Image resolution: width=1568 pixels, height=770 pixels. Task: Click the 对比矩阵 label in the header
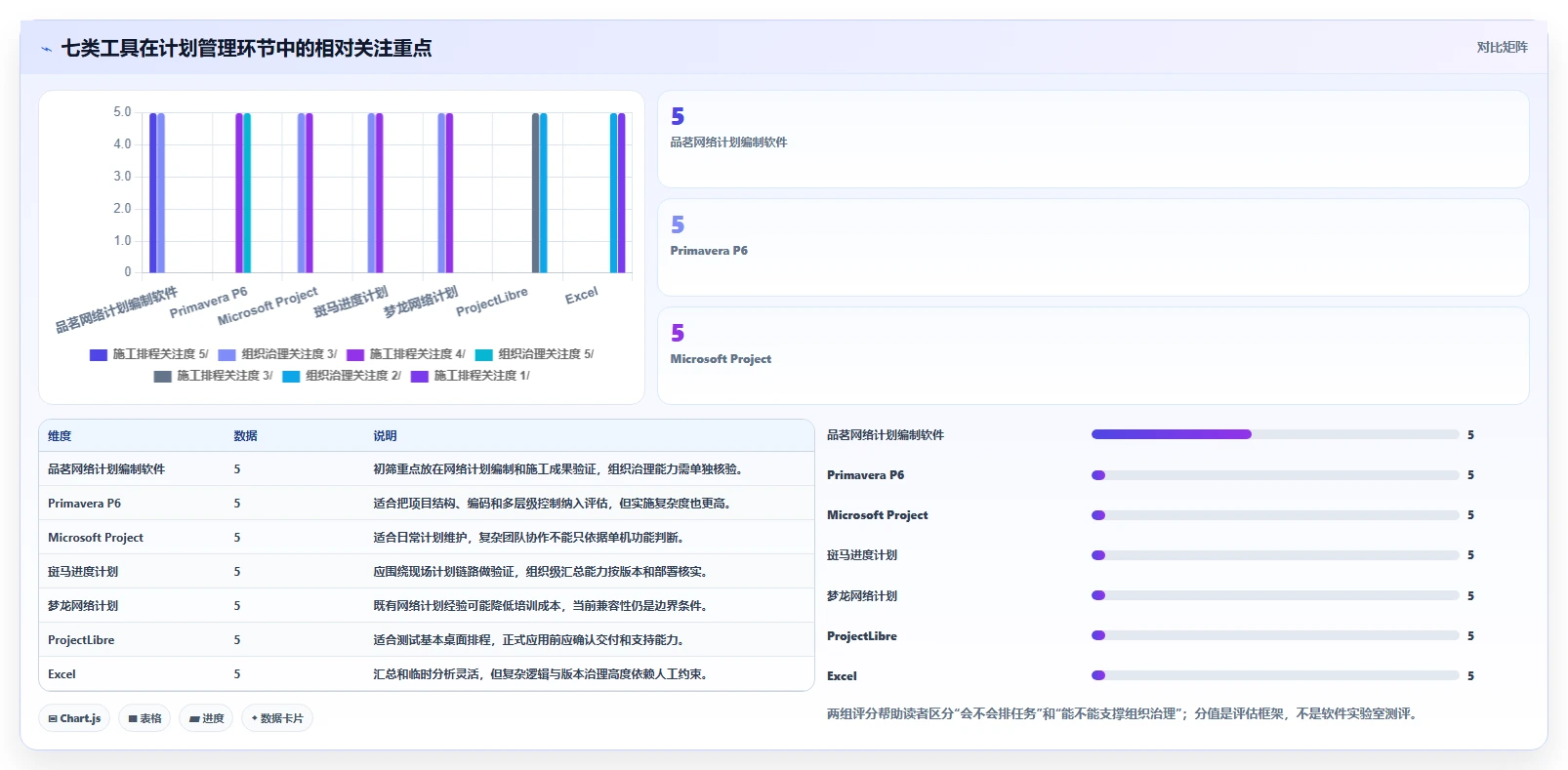point(1502,48)
